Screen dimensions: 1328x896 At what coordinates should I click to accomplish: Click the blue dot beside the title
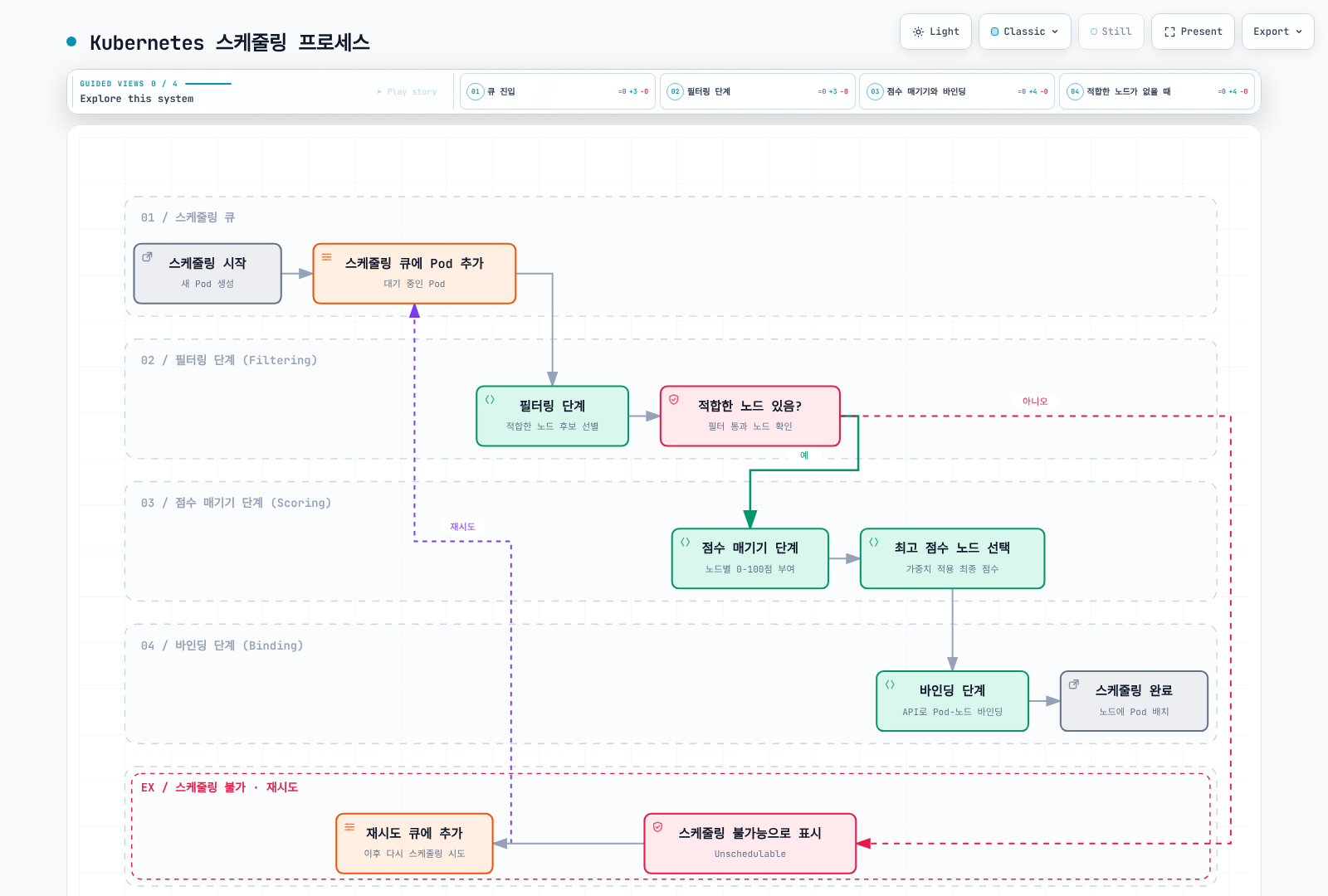tap(71, 41)
